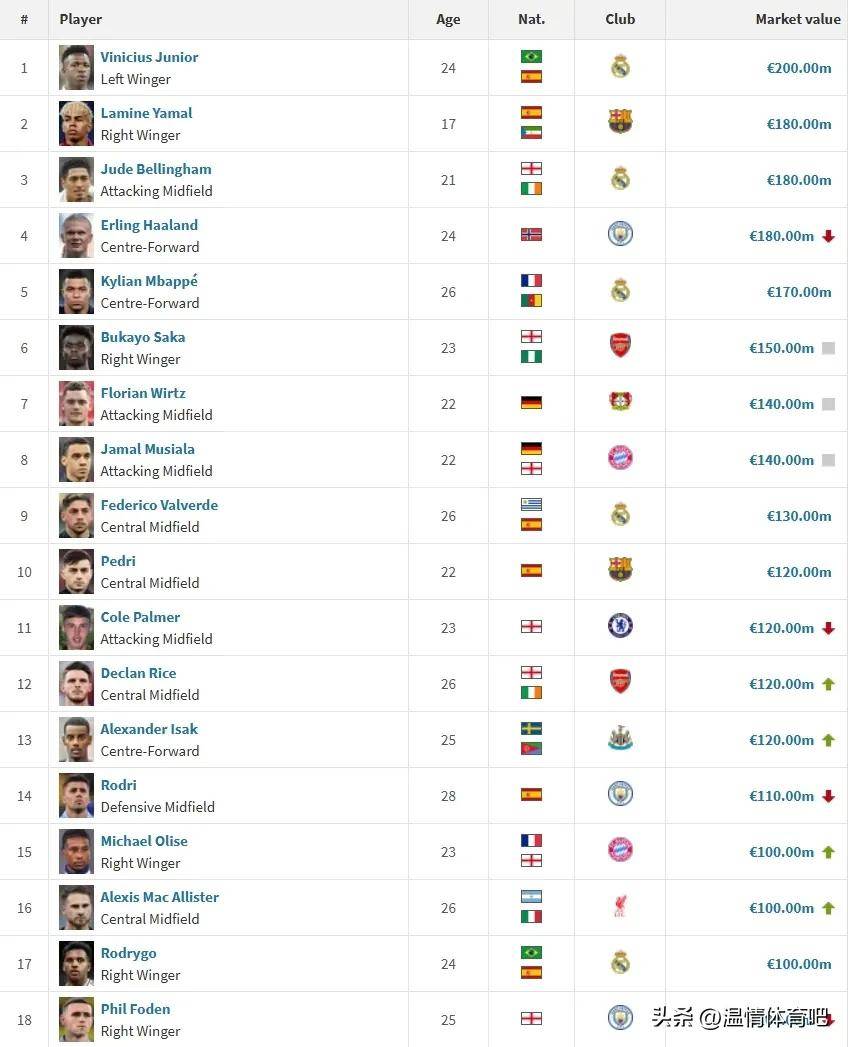Sort table by Market value header

click(798, 19)
